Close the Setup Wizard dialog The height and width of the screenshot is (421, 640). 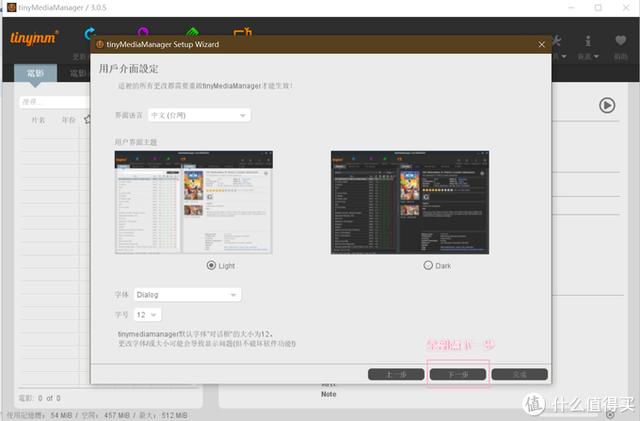(541, 45)
